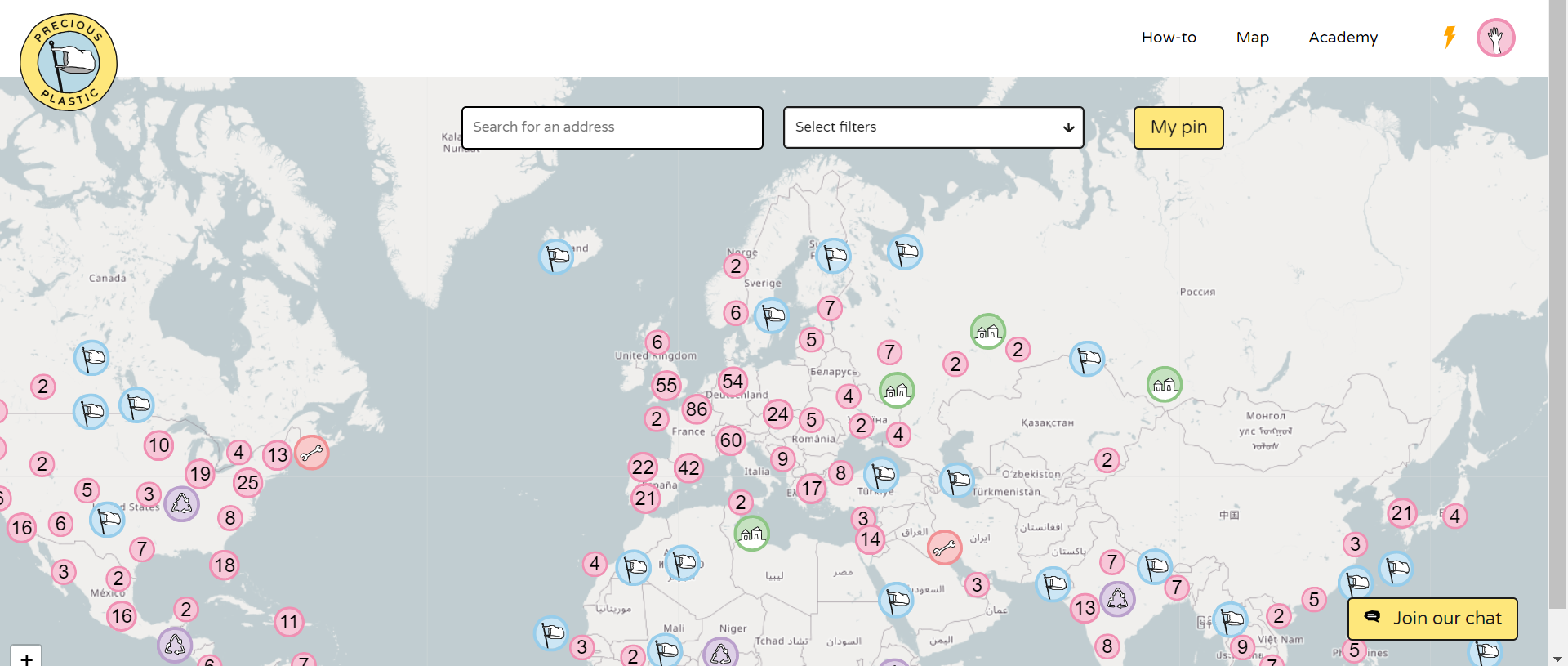Select the flag pin in Pakistan

[x=1053, y=584]
